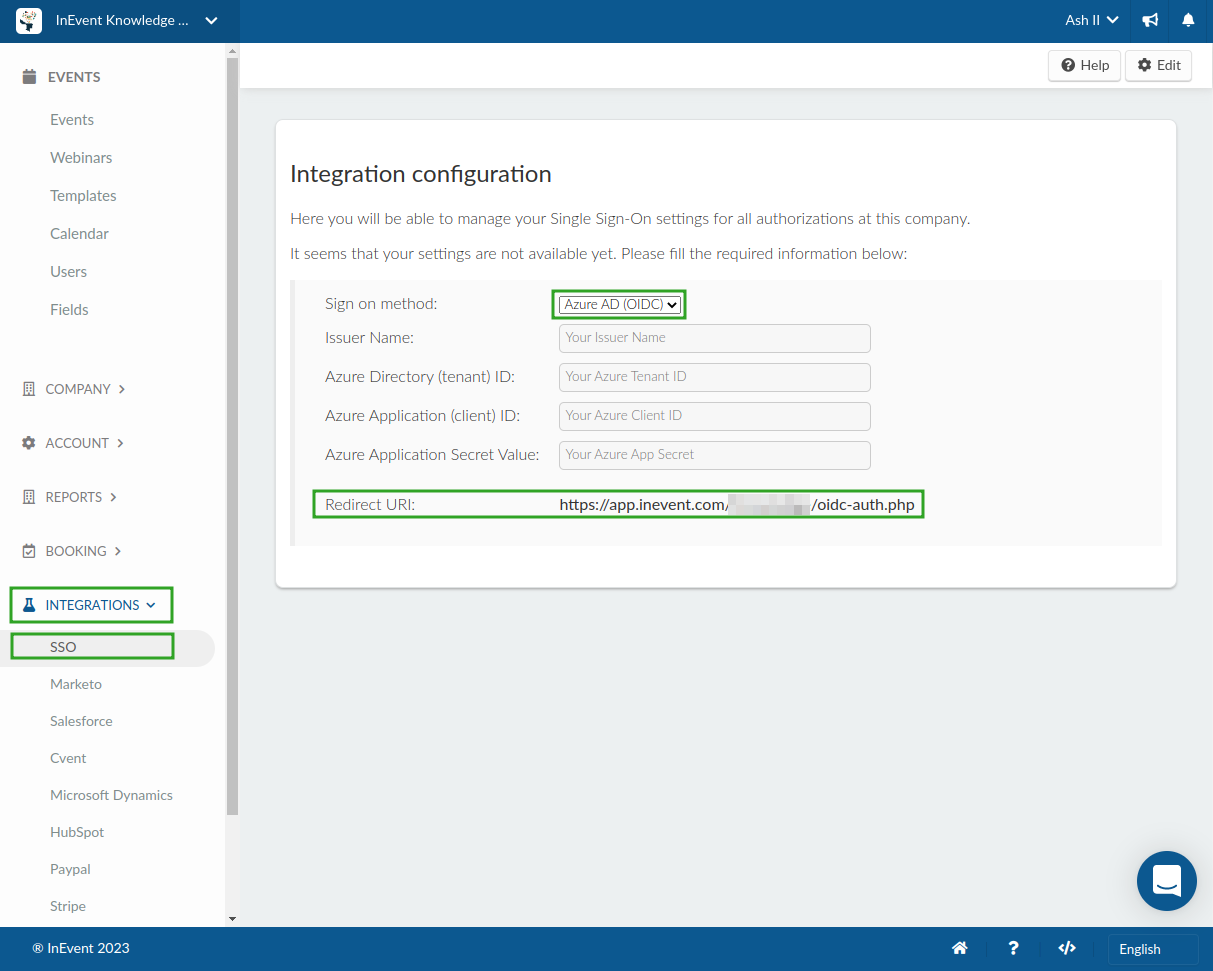Click the Integration configuration heading

pyautogui.click(x=421, y=174)
